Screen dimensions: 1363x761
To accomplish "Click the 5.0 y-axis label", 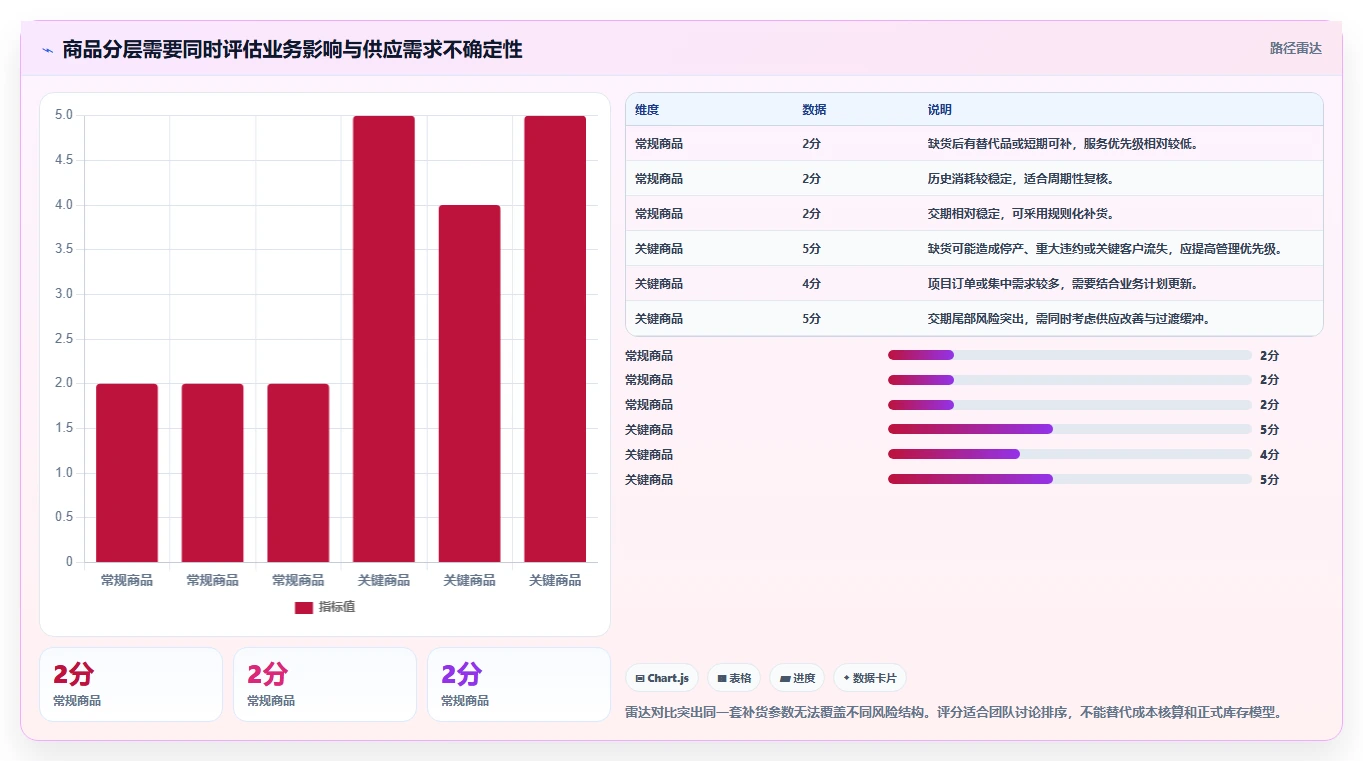I will (64, 115).
